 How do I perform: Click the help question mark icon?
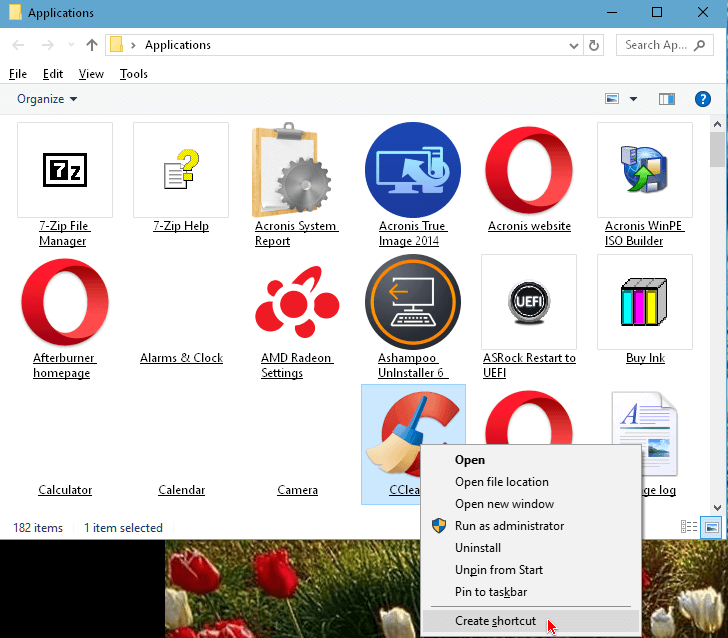tap(702, 99)
